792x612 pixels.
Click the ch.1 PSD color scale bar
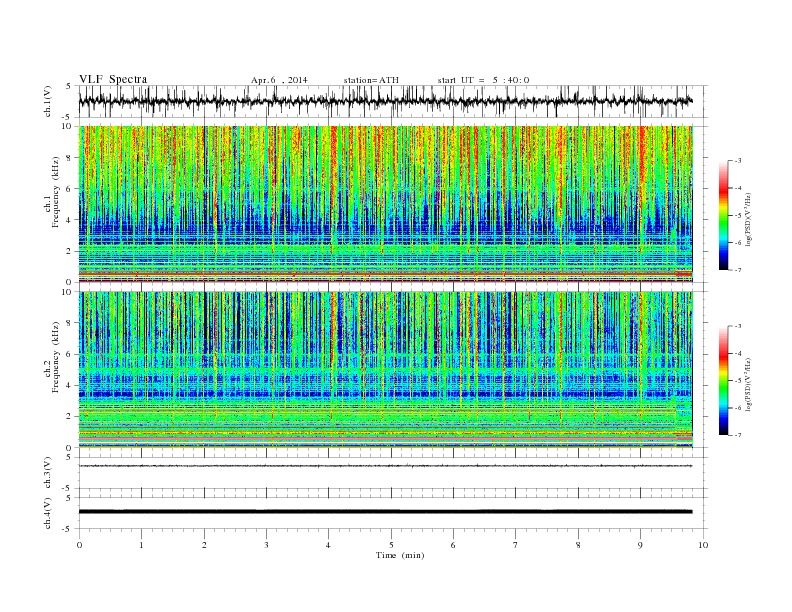coord(723,215)
